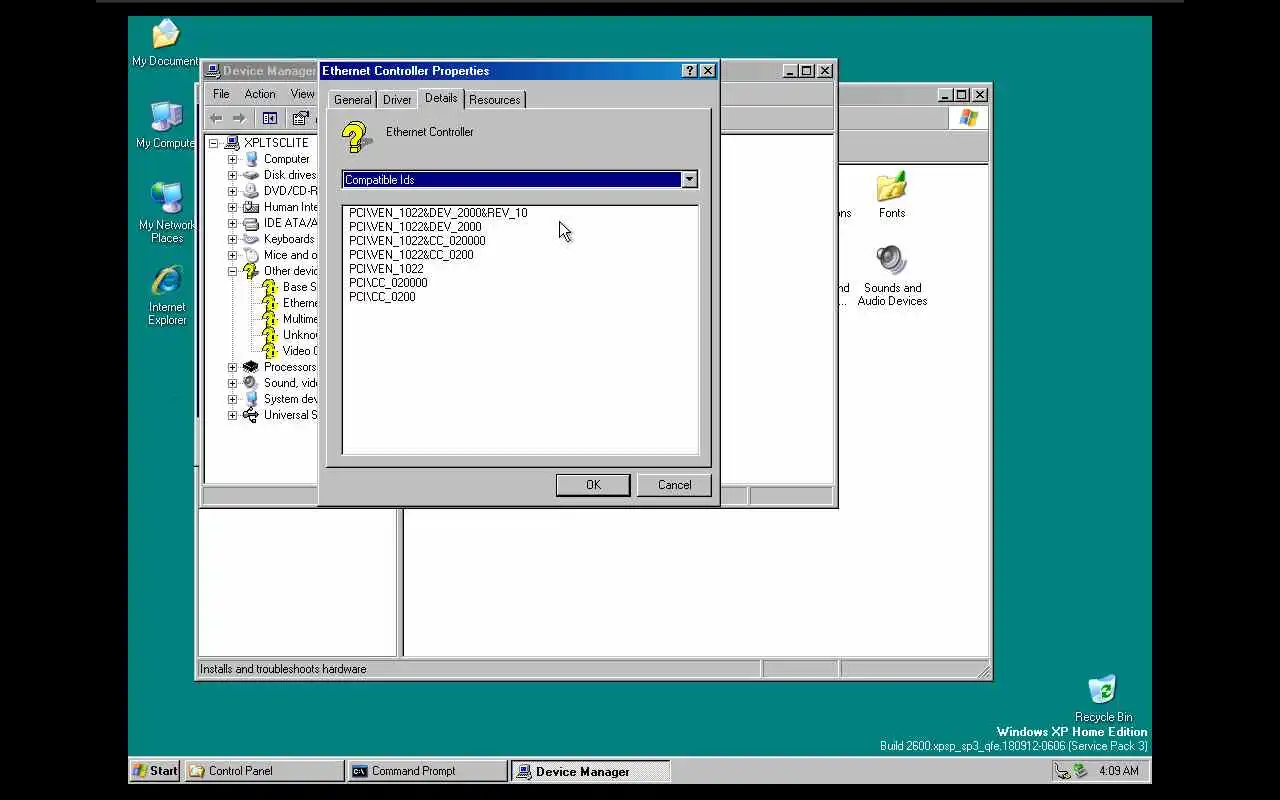Select the PCI\CC_020000 entry
The image size is (1280, 800).
[388, 283]
